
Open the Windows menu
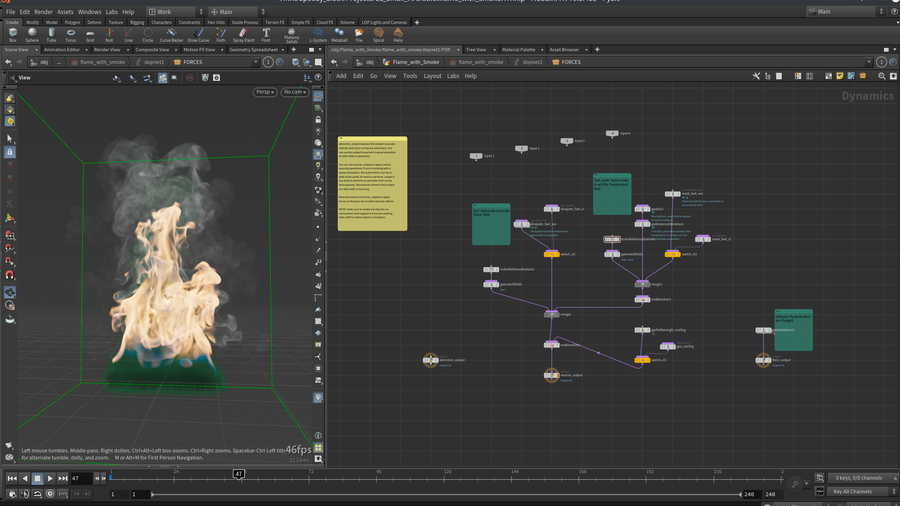tap(89, 11)
